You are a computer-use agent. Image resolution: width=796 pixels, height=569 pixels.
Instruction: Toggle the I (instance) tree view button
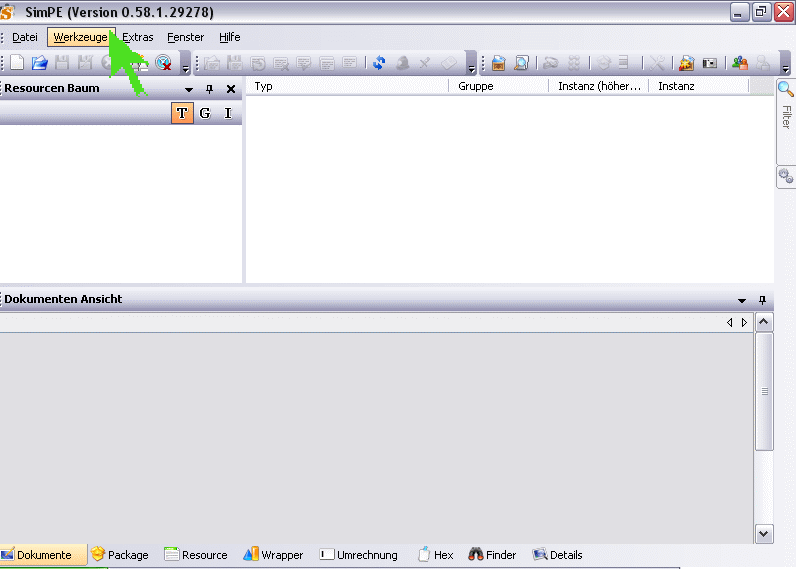[x=228, y=113]
